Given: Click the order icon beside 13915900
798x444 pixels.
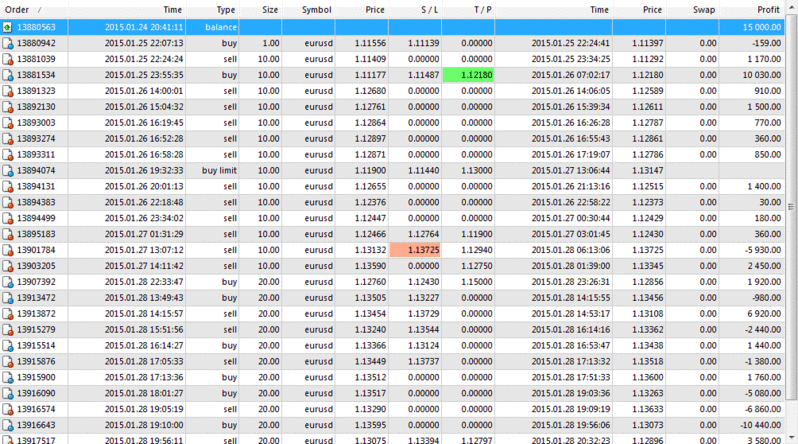Looking at the screenshot, I should click(8, 377).
